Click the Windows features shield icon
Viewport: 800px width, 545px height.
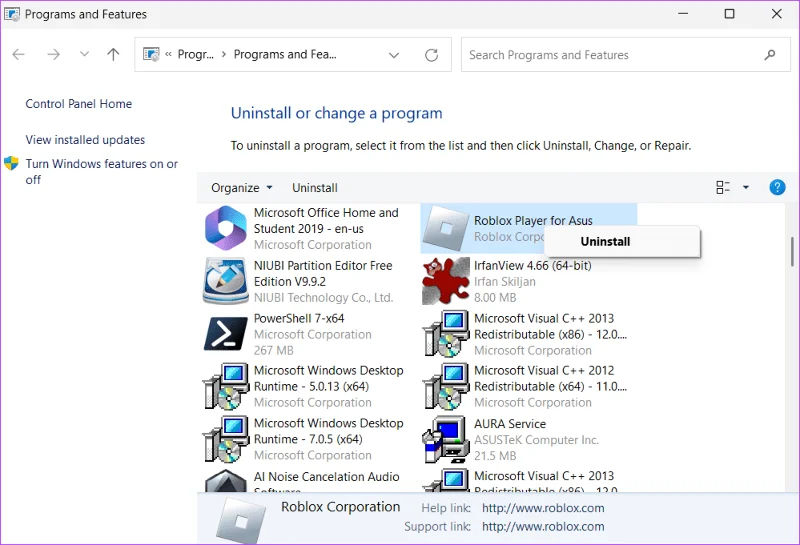[11, 163]
